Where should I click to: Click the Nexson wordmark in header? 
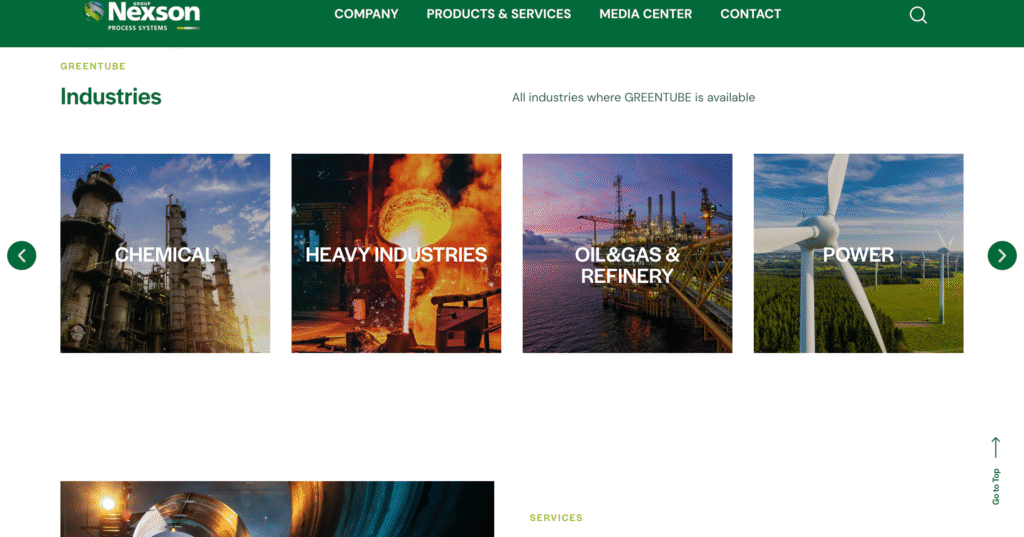153,13
